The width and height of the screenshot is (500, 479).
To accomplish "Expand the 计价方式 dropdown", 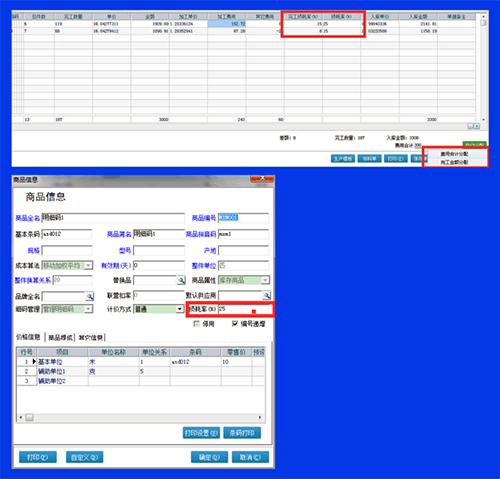I will tap(180, 309).
